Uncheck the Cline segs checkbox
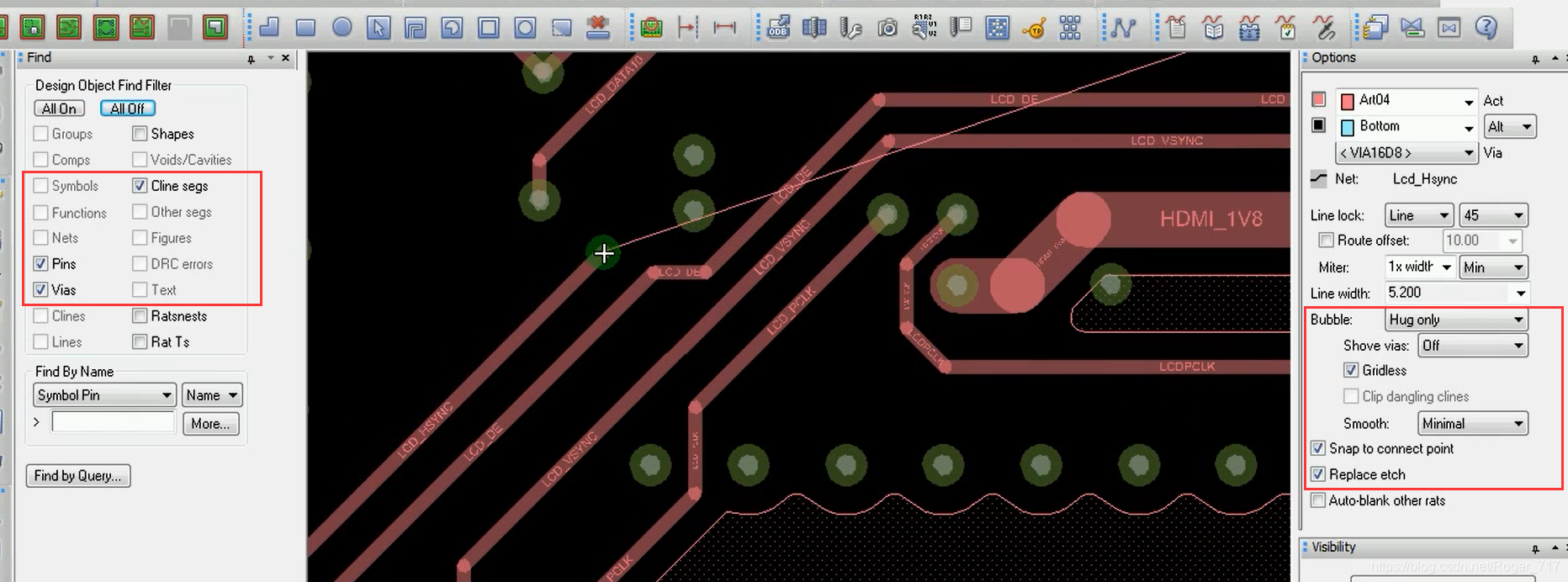This screenshot has height=582, width=1568. [x=140, y=186]
